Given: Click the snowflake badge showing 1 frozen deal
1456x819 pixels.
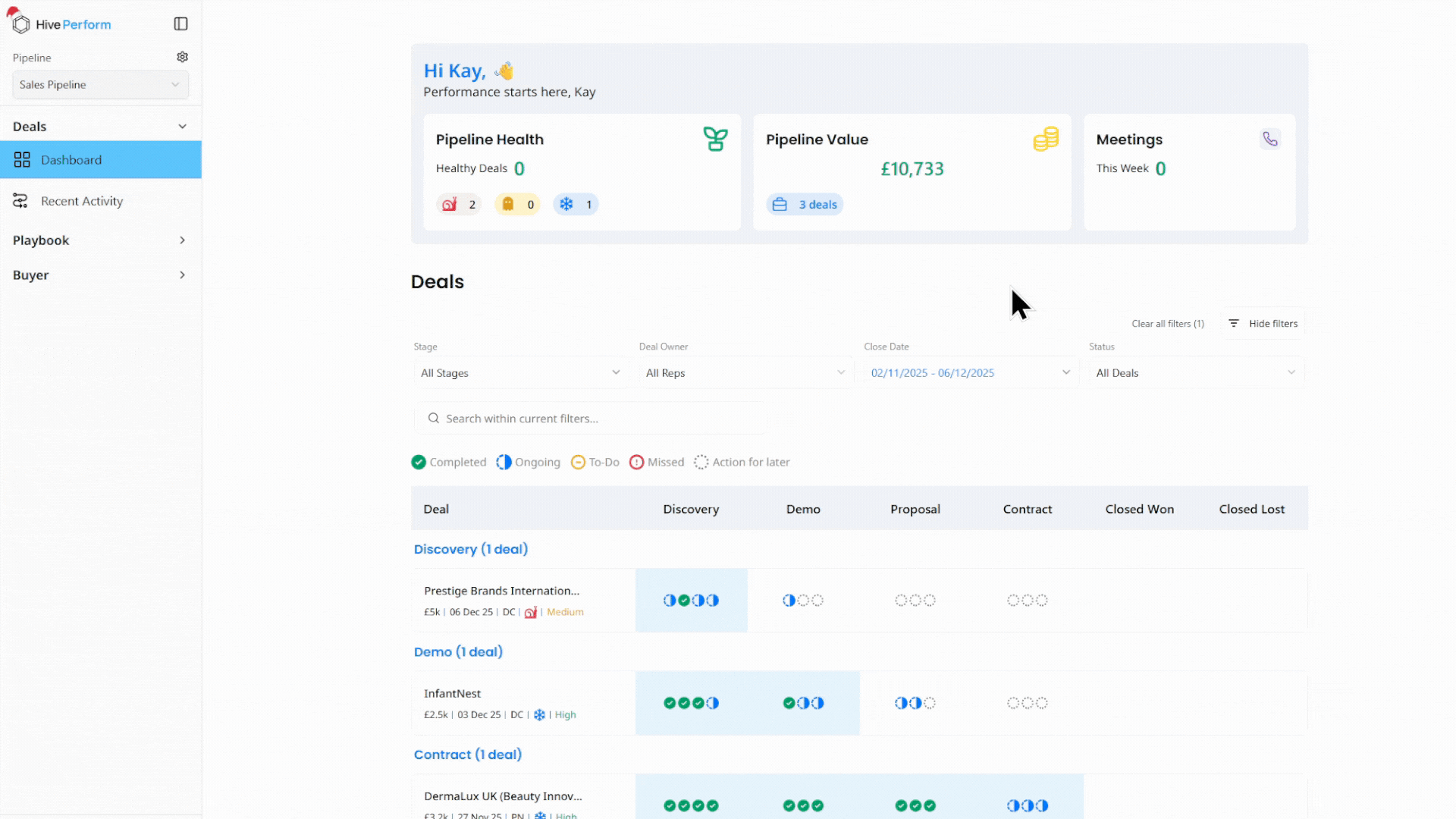Looking at the screenshot, I should 576,204.
